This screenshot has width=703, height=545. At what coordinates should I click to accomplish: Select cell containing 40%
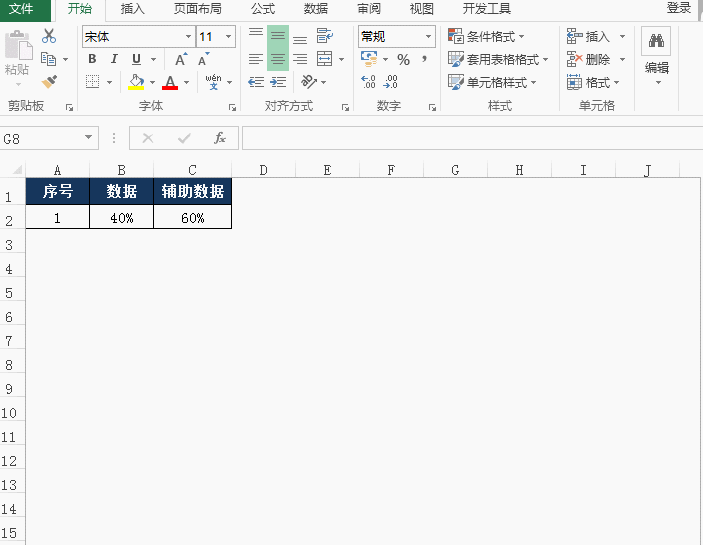click(x=122, y=218)
